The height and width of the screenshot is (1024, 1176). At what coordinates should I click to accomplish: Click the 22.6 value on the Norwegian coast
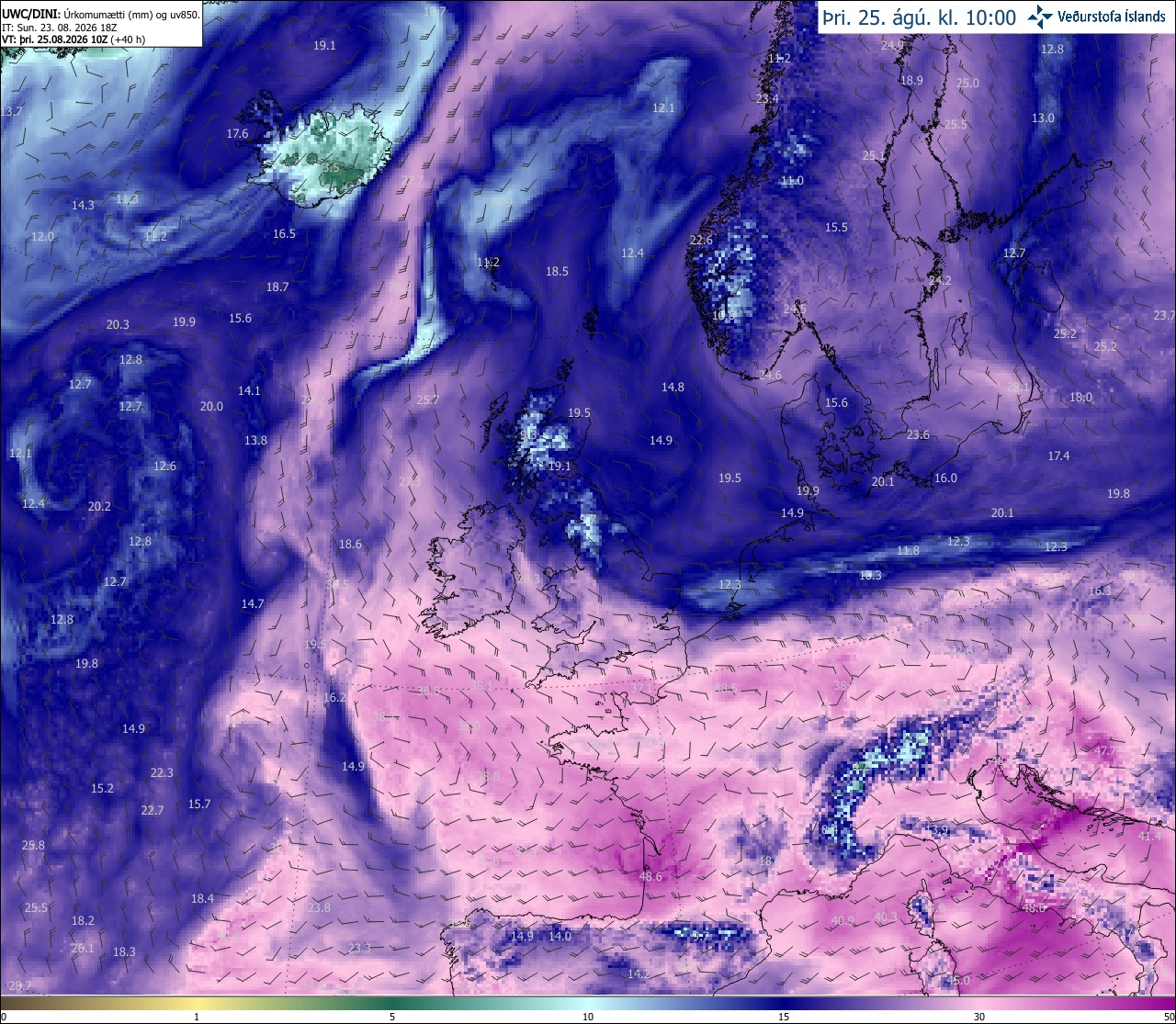(701, 241)
